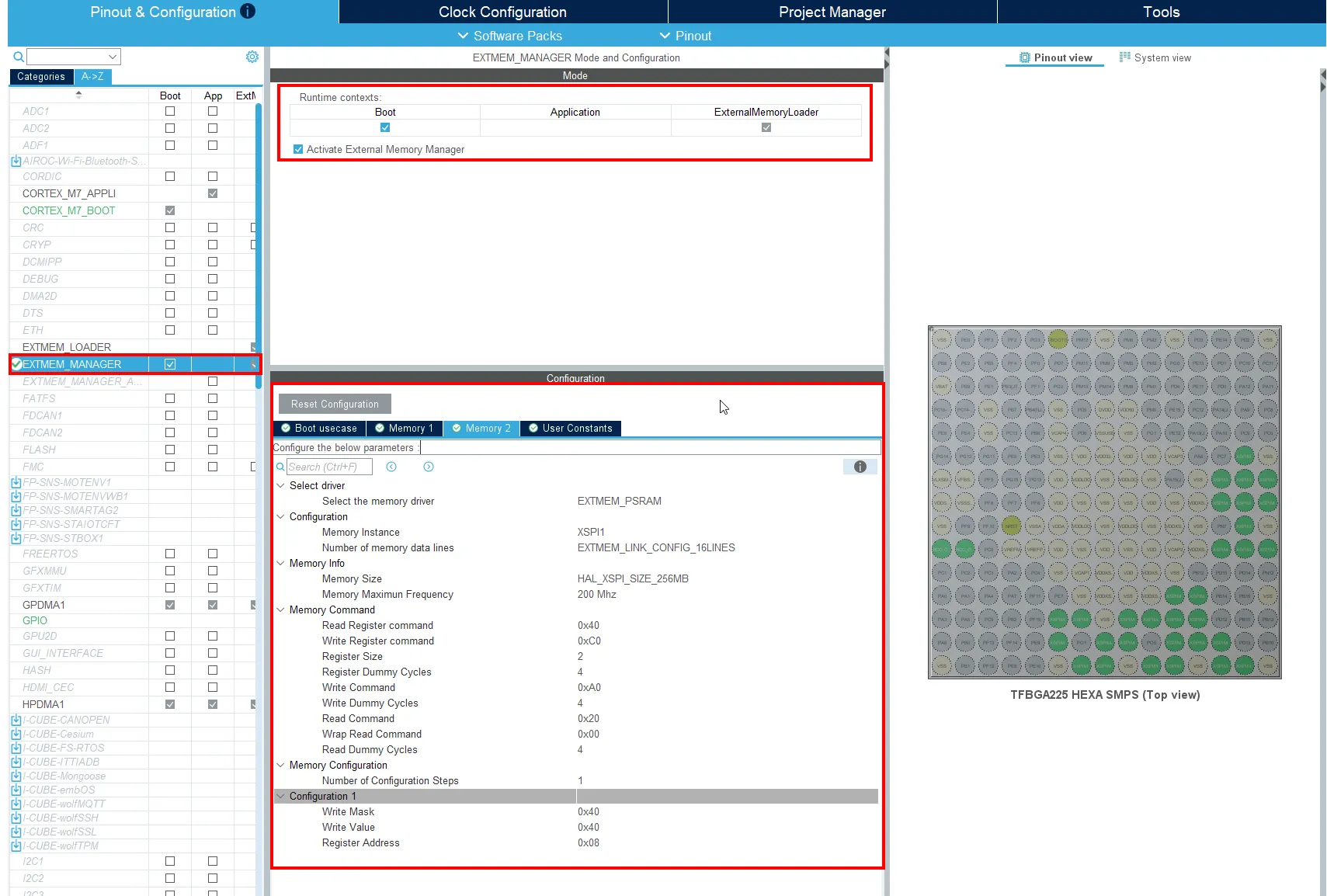Open the Software Packs dropdown

pos(509,36)
